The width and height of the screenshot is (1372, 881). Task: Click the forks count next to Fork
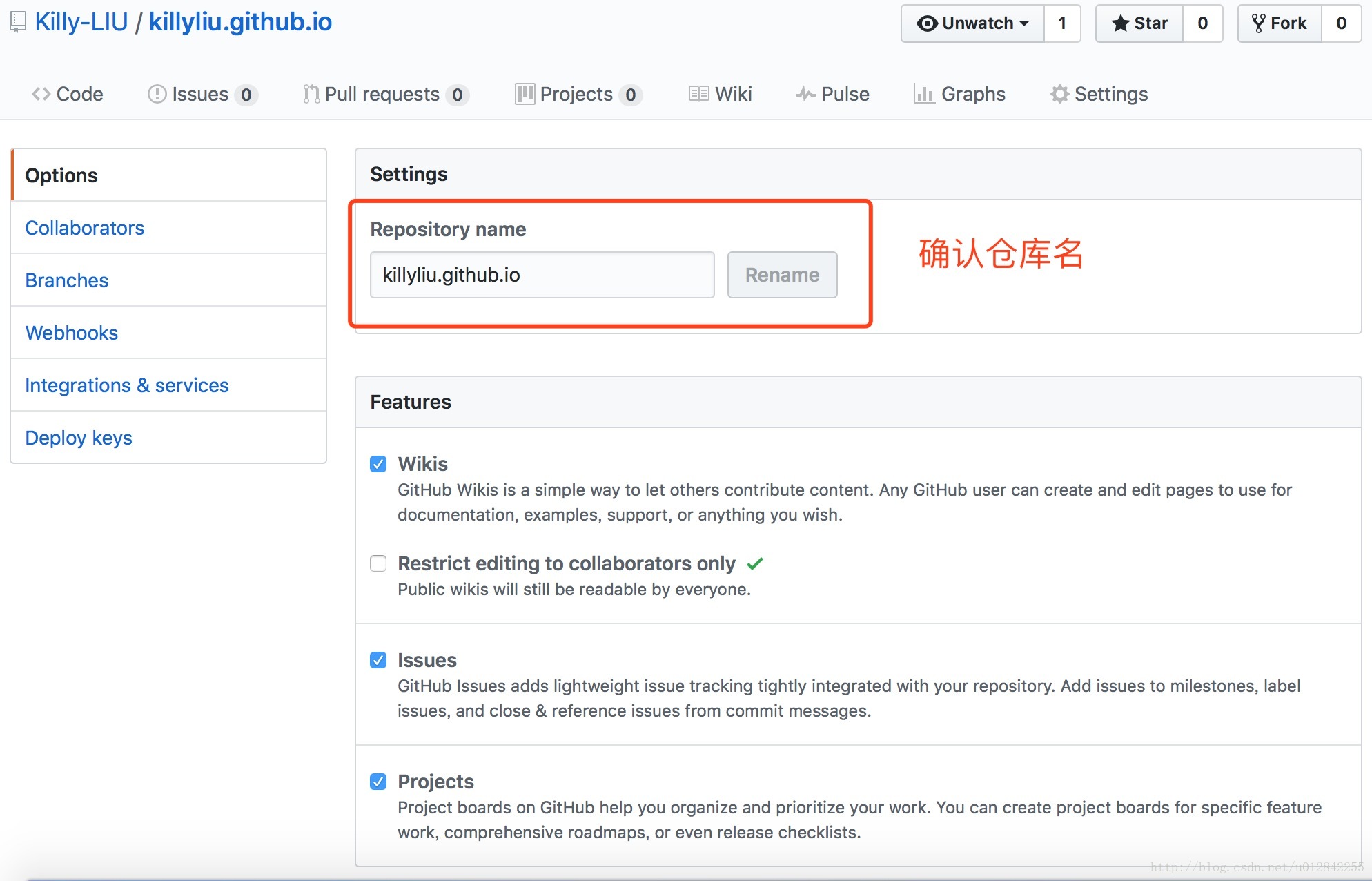point(1342,23)
